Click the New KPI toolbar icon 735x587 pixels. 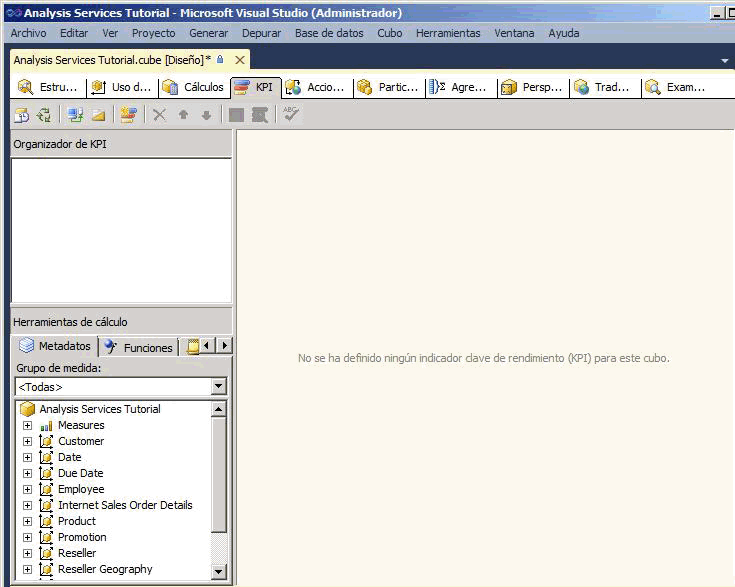pyautogui.click(x=128, y=115)
